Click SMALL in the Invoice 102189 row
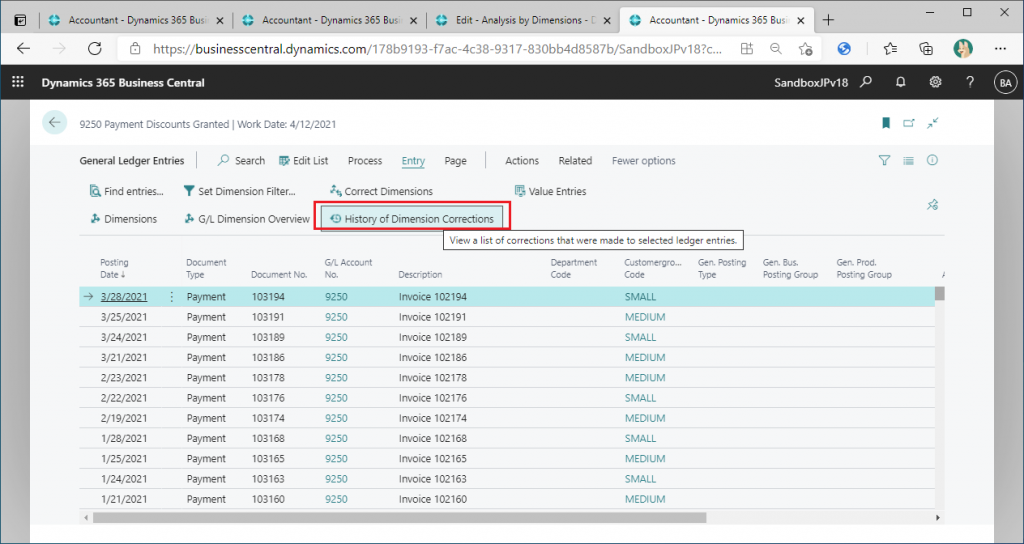The width and height of the screenshot is (1024, 544). pyautogui.click(x=640, y=338)
